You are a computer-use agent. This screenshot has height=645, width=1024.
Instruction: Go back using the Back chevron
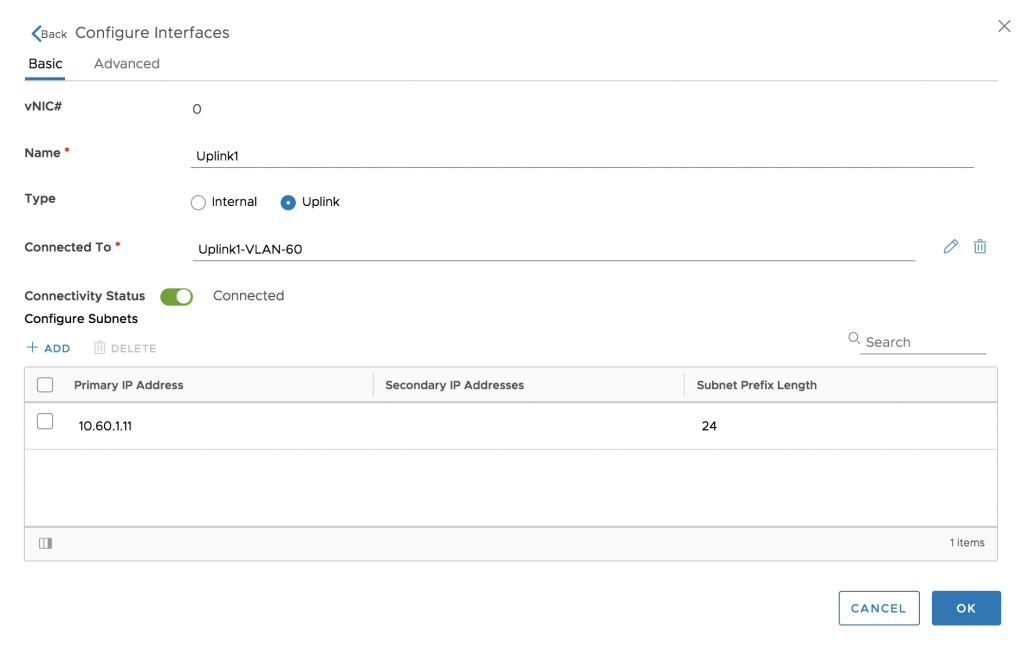(48, 33)
